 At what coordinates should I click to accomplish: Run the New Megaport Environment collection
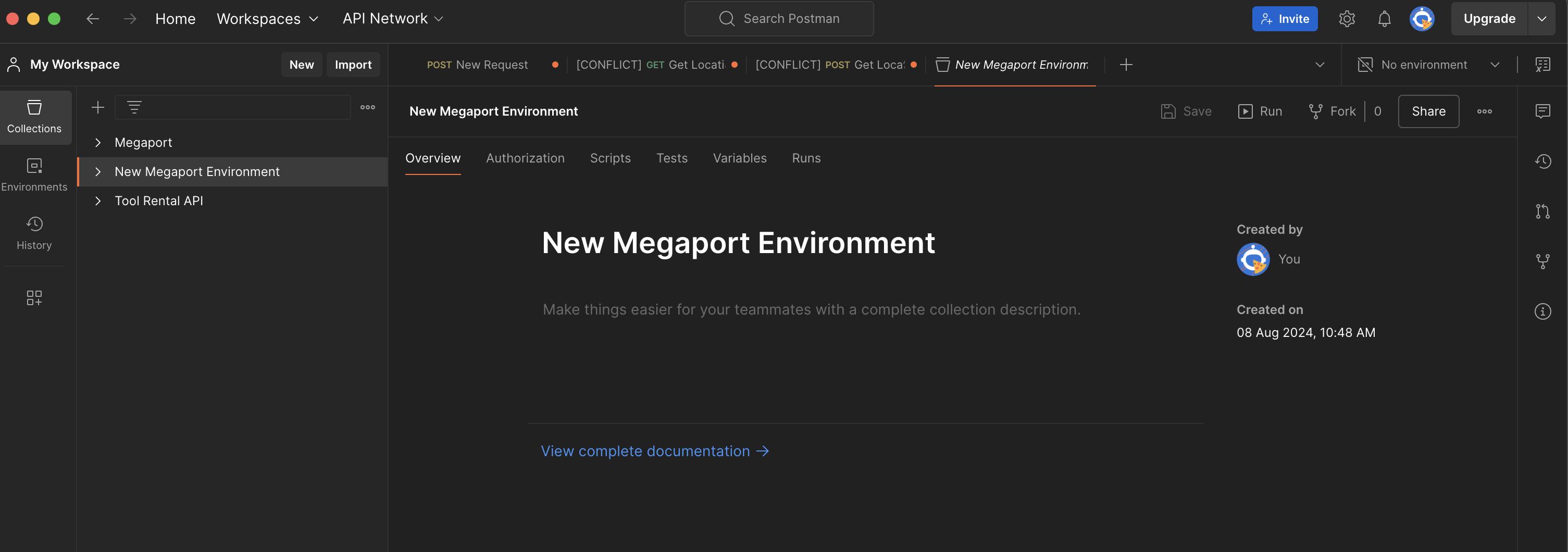(x=1260, y=111)
